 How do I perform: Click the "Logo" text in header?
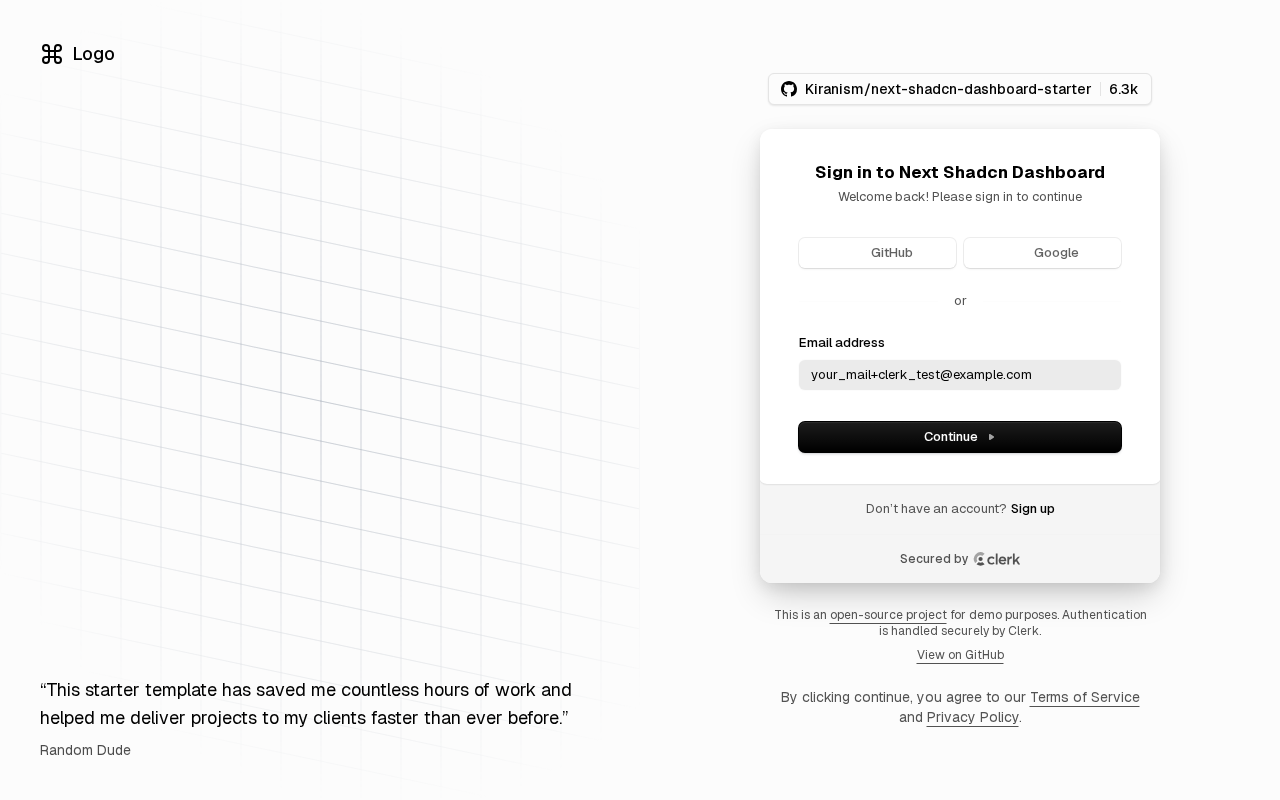[x=94, y=54]
